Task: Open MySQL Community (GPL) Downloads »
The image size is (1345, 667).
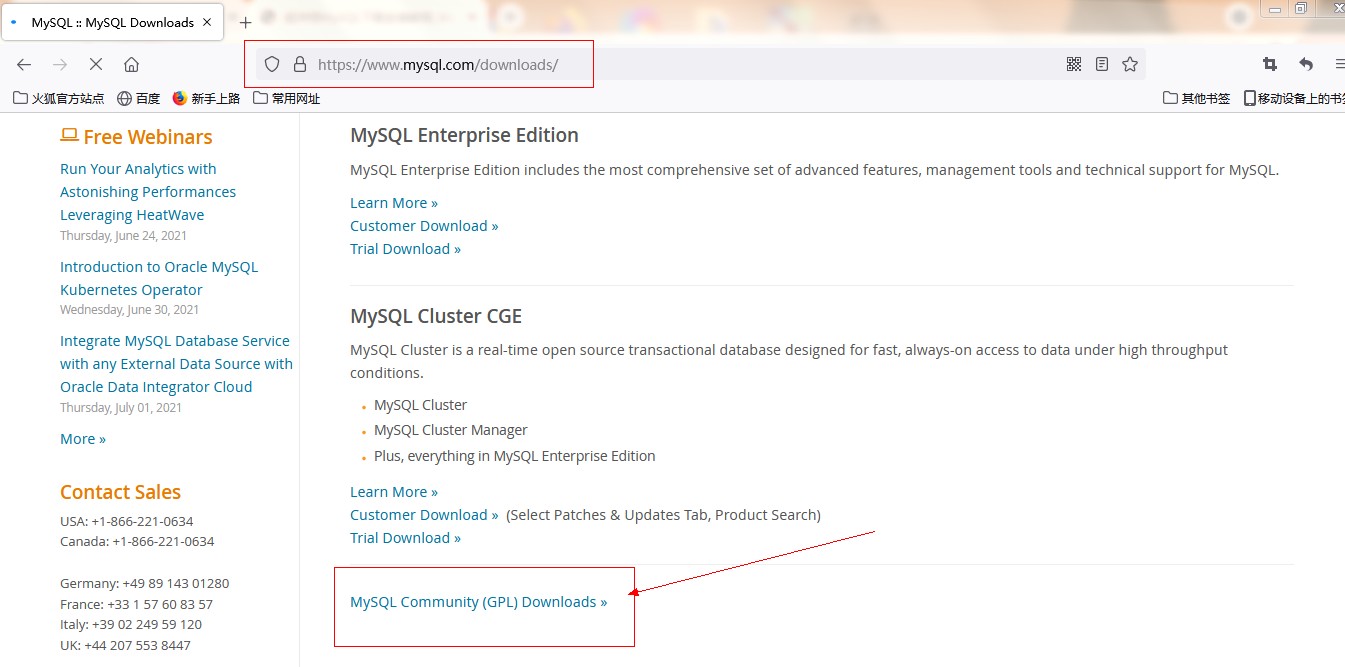Action: tap(479, 602)
